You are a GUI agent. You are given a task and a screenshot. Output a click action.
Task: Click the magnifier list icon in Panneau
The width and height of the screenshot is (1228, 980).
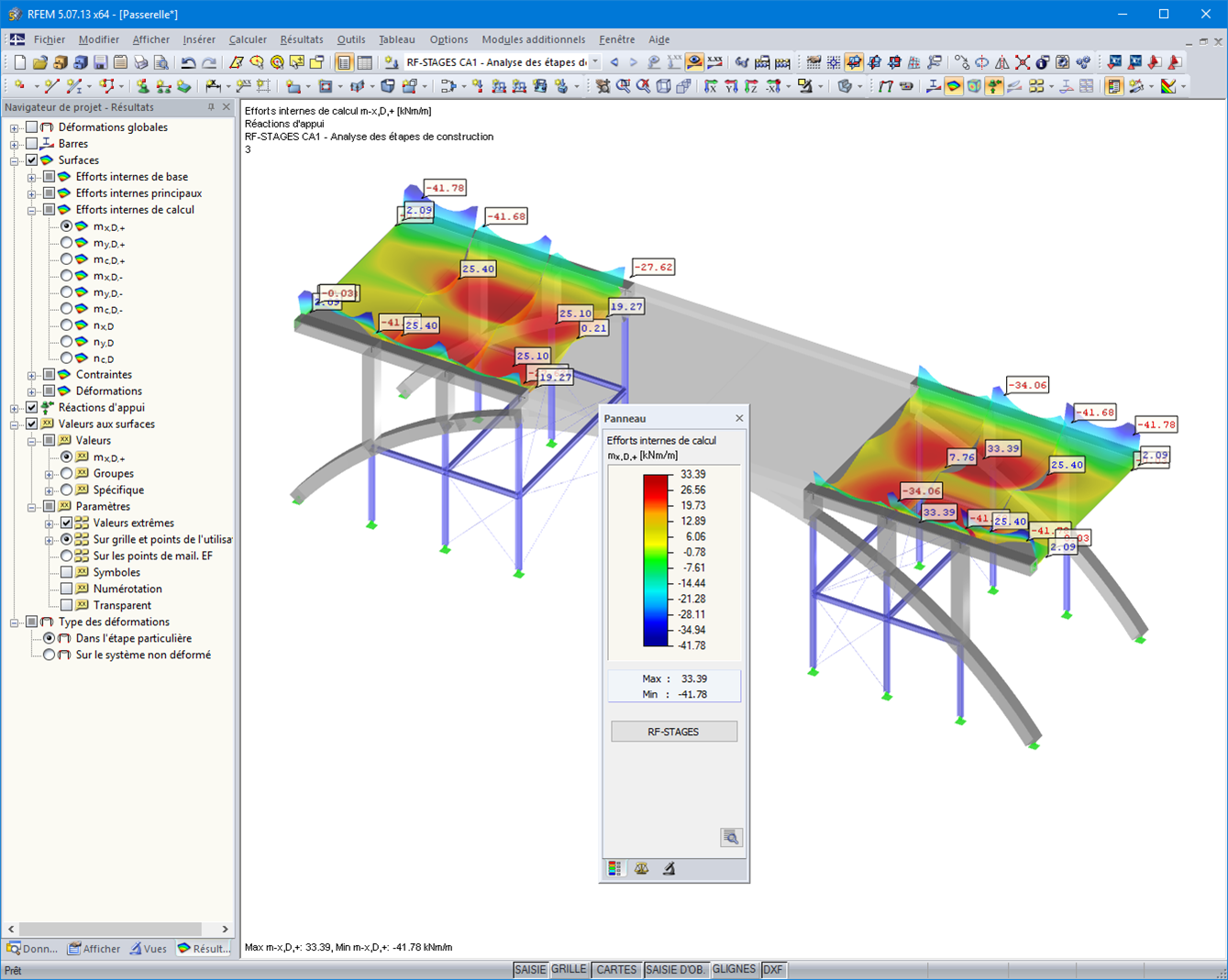(731, 837)
